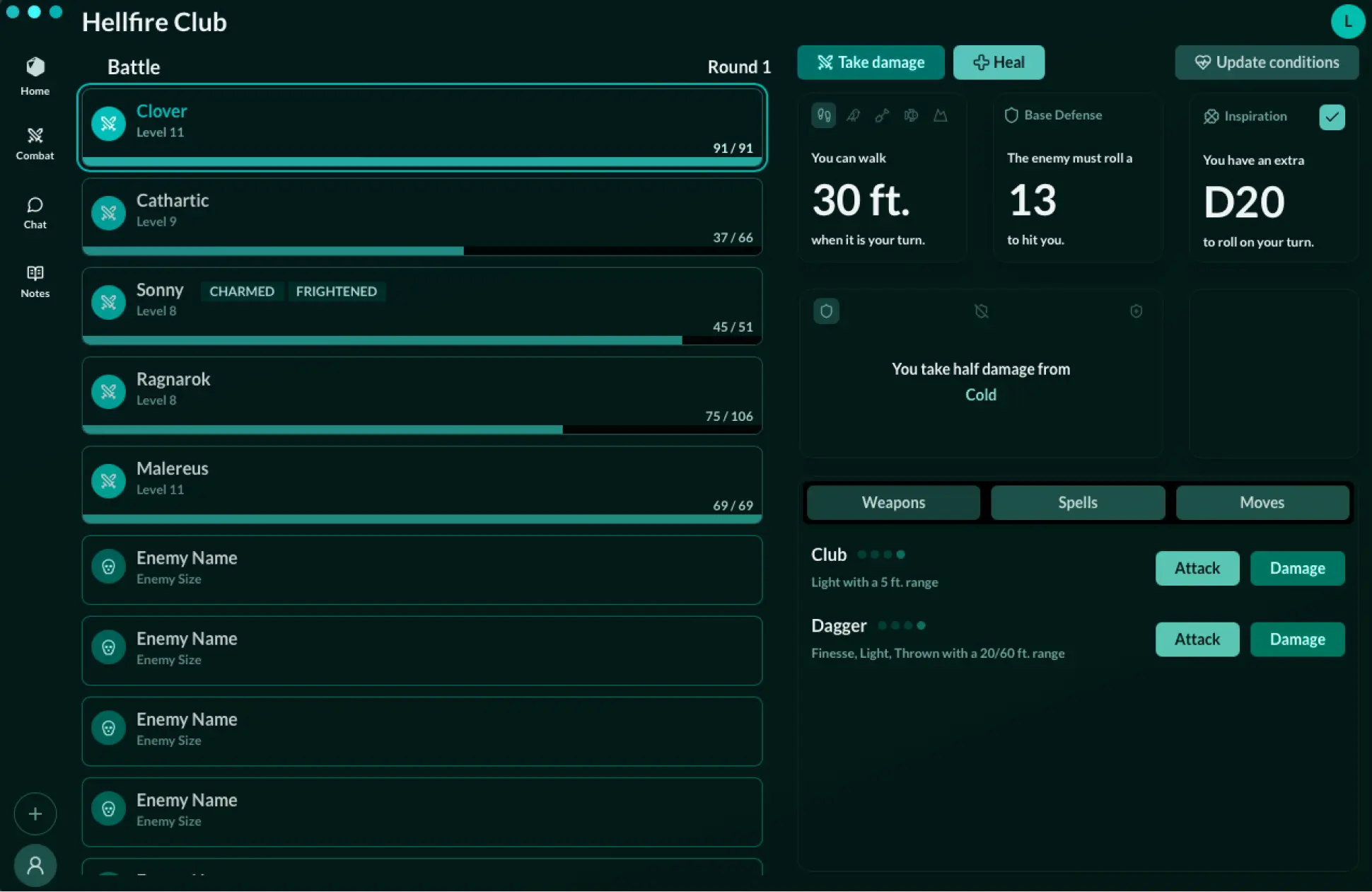The image size is (1372, 892).
Task: Select the burrowing speed shovel icon
Action: [882, 115]
